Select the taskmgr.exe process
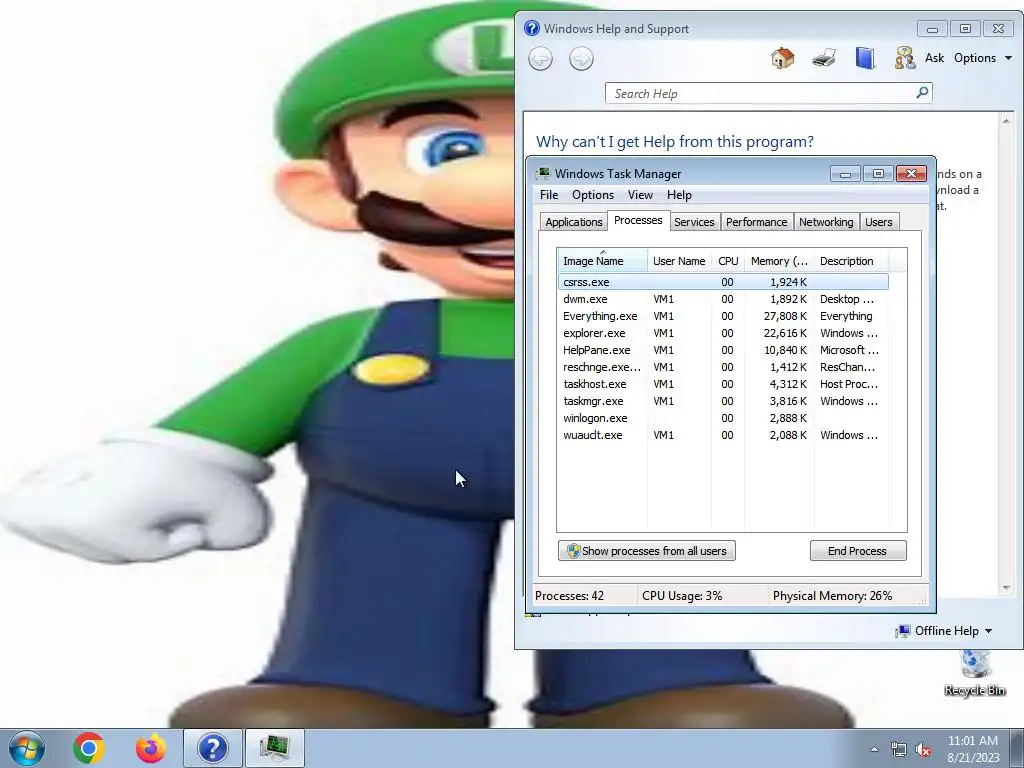Viewport: 1024px width, 768px height. (x=723, y=401)
